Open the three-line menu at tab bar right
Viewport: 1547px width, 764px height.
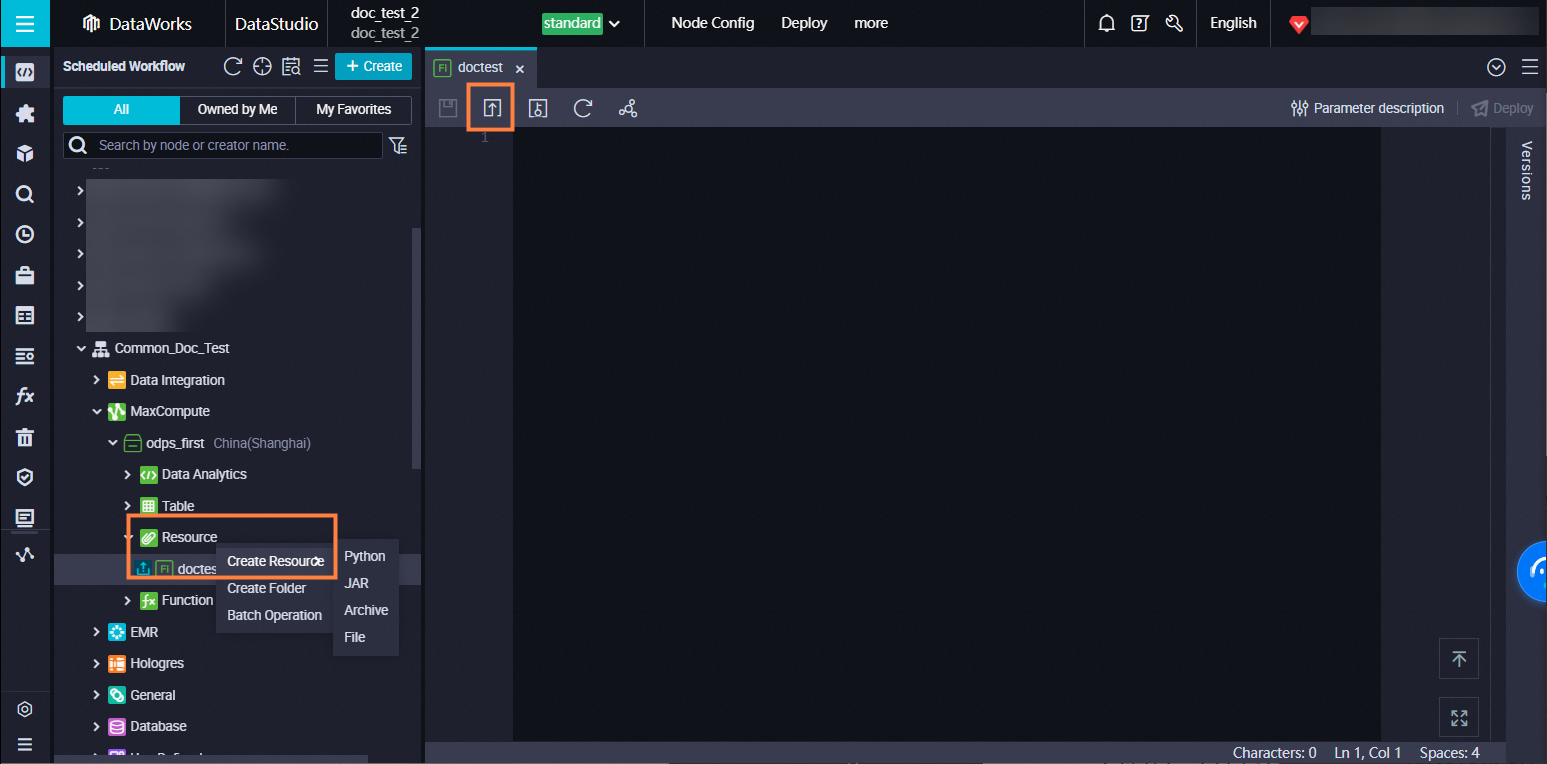(x=1529, y=67)
